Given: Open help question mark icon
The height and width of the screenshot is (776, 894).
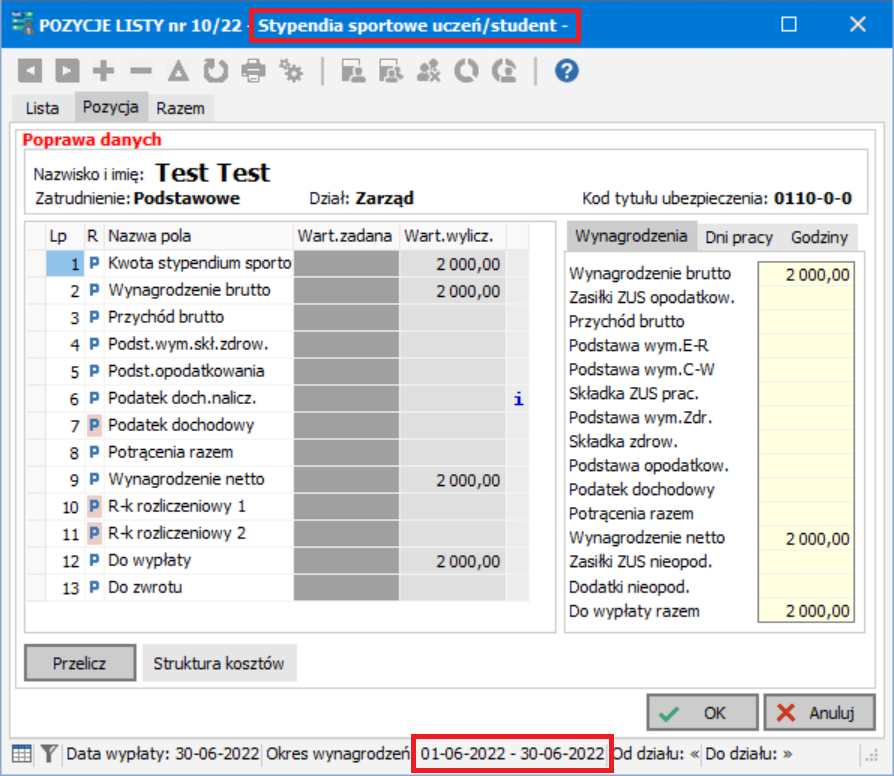Looking at the screenshot, I should [567, 71].
